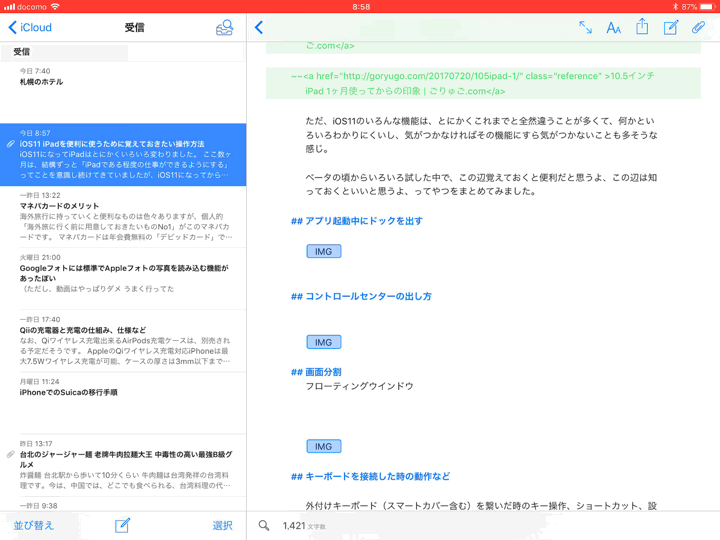This screenshot has height=540, width=720.
Task: Tap the 選択 select button
Action: pyautogui.click(x=222, y=525)
